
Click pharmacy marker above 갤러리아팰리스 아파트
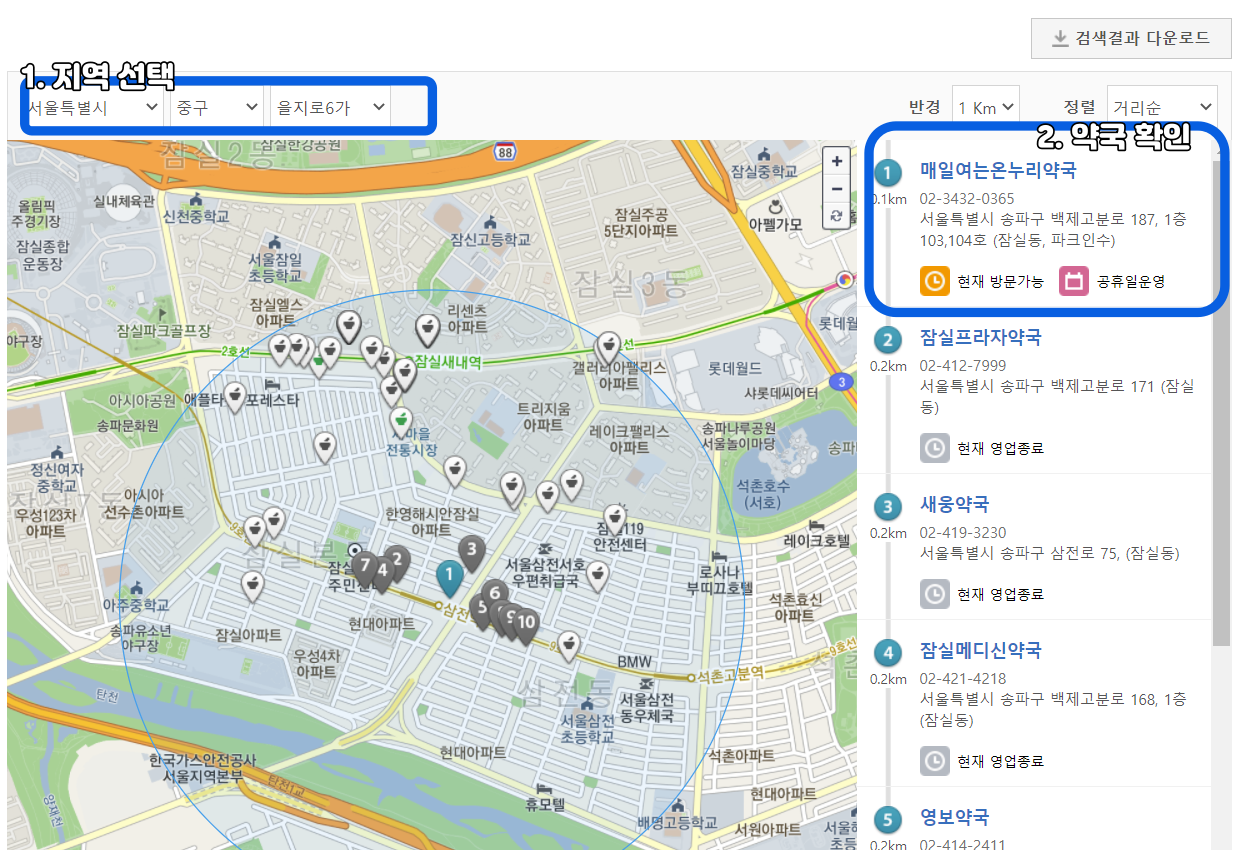tap(608, 349)
